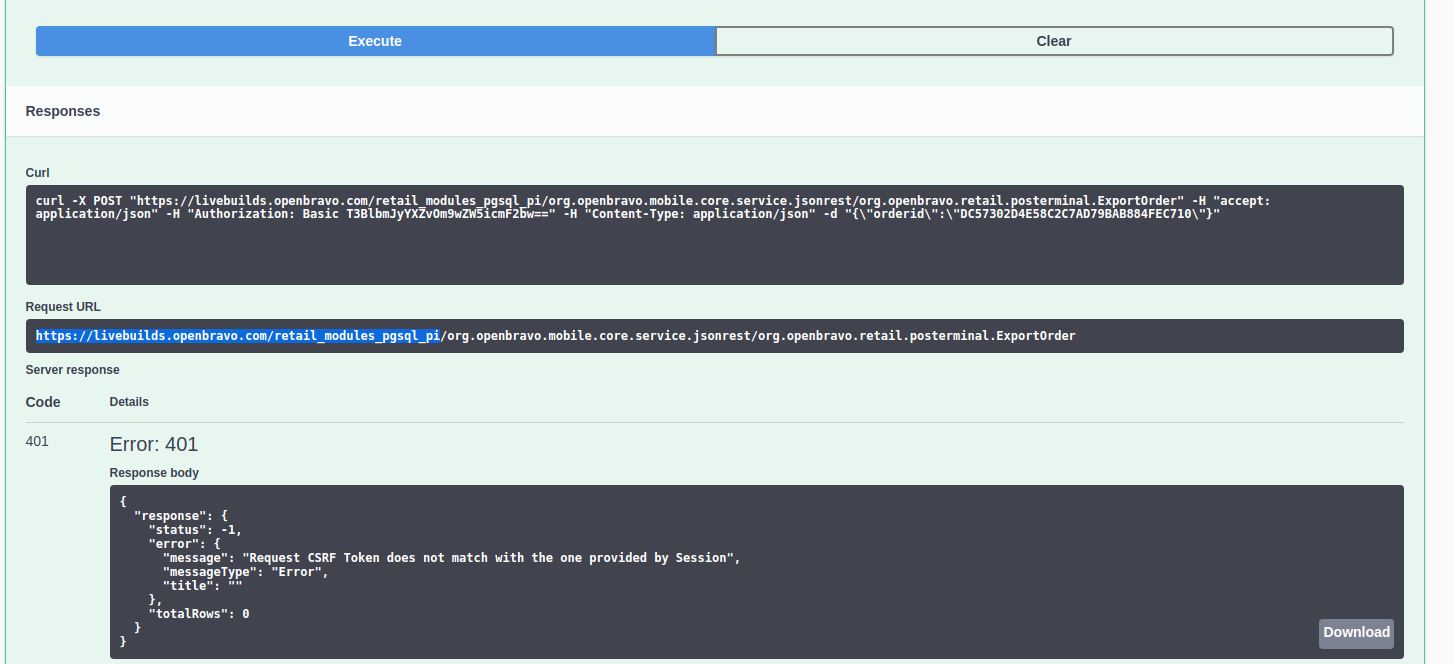Click the Server response label

tap(72, 370)
